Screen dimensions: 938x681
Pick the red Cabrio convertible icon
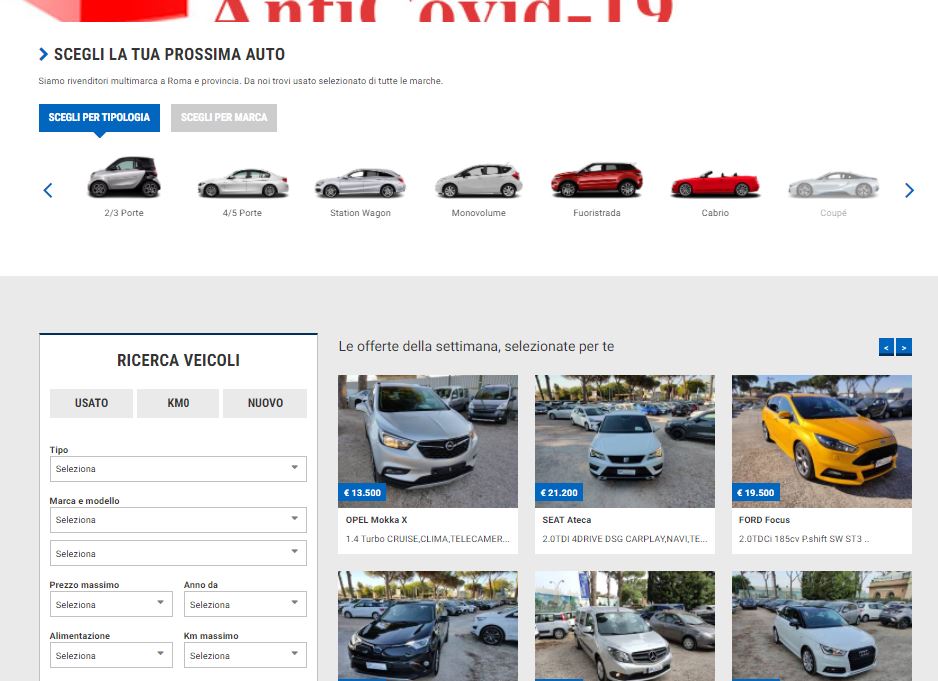point(715,184)
